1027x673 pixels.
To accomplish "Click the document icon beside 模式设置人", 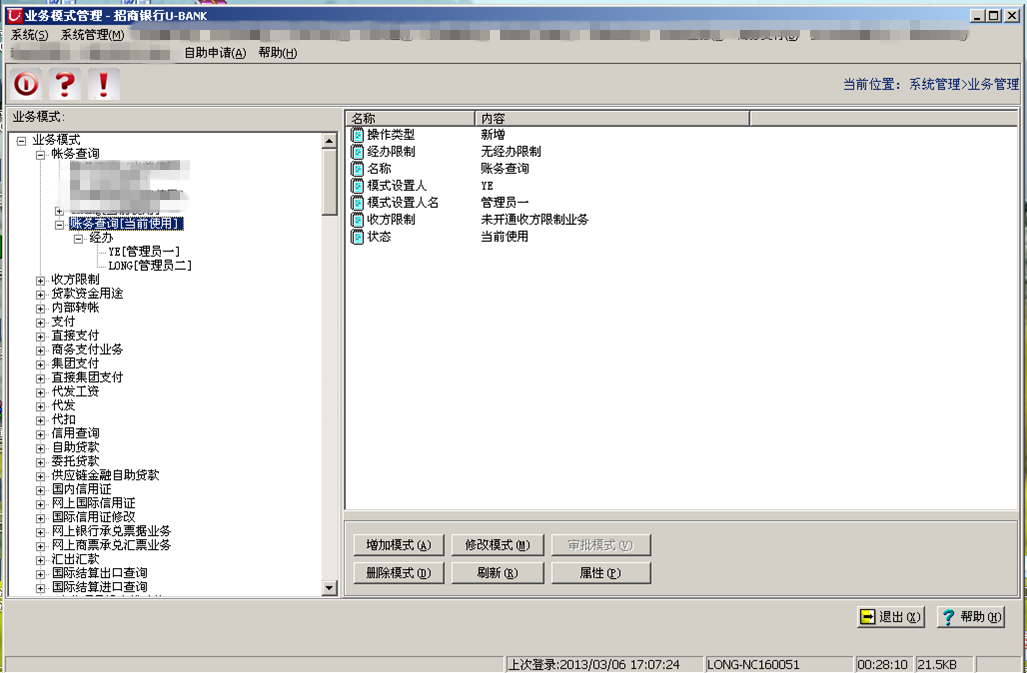I will point(358,186).
